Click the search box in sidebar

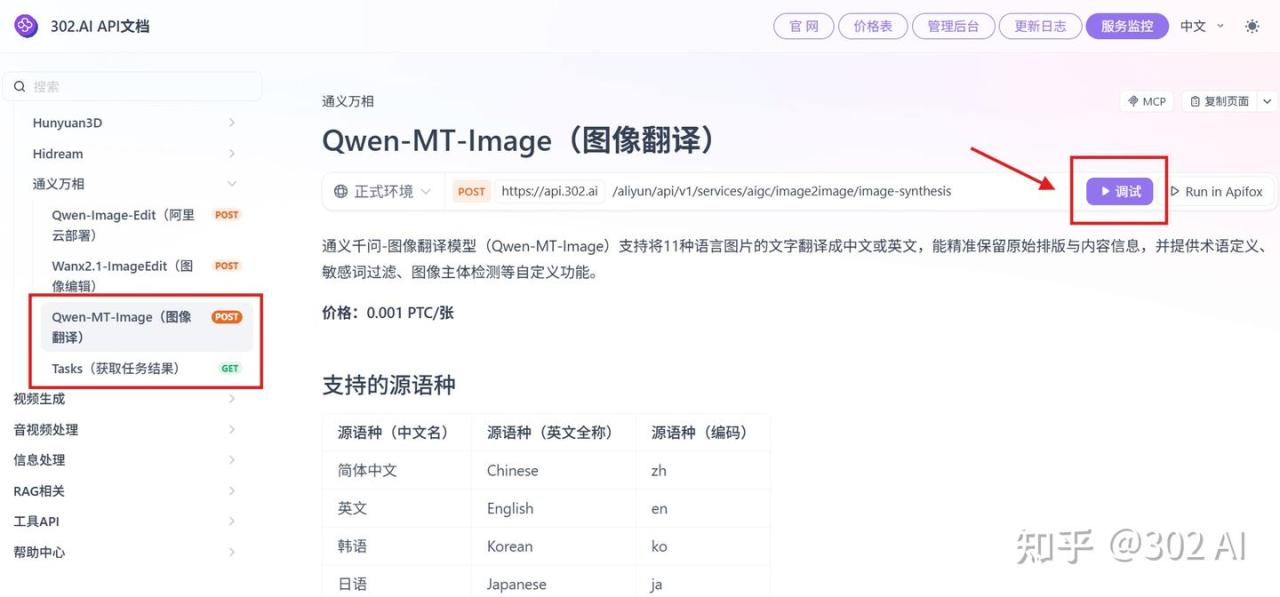pos(137,87)
